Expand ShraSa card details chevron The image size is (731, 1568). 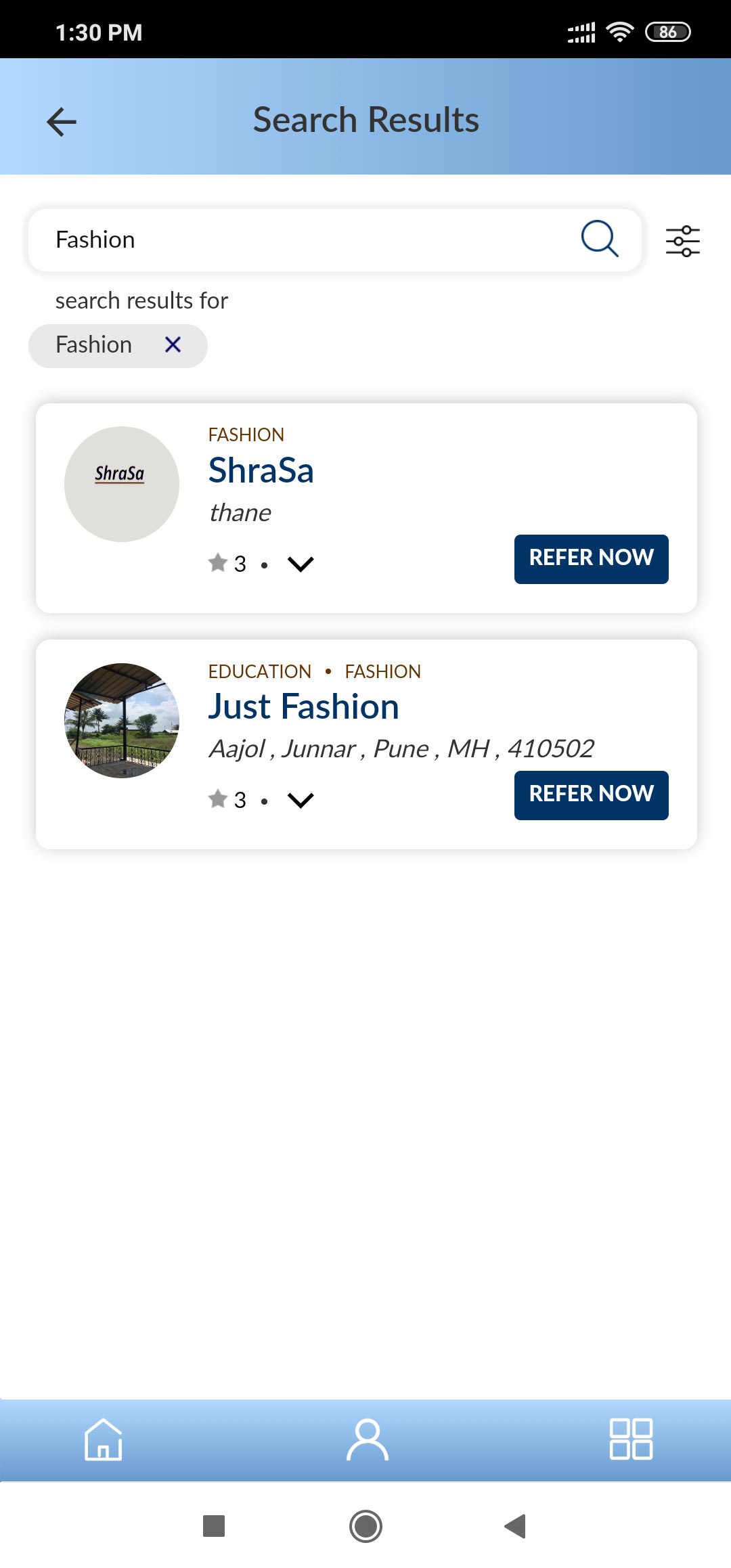pos(301,564)
